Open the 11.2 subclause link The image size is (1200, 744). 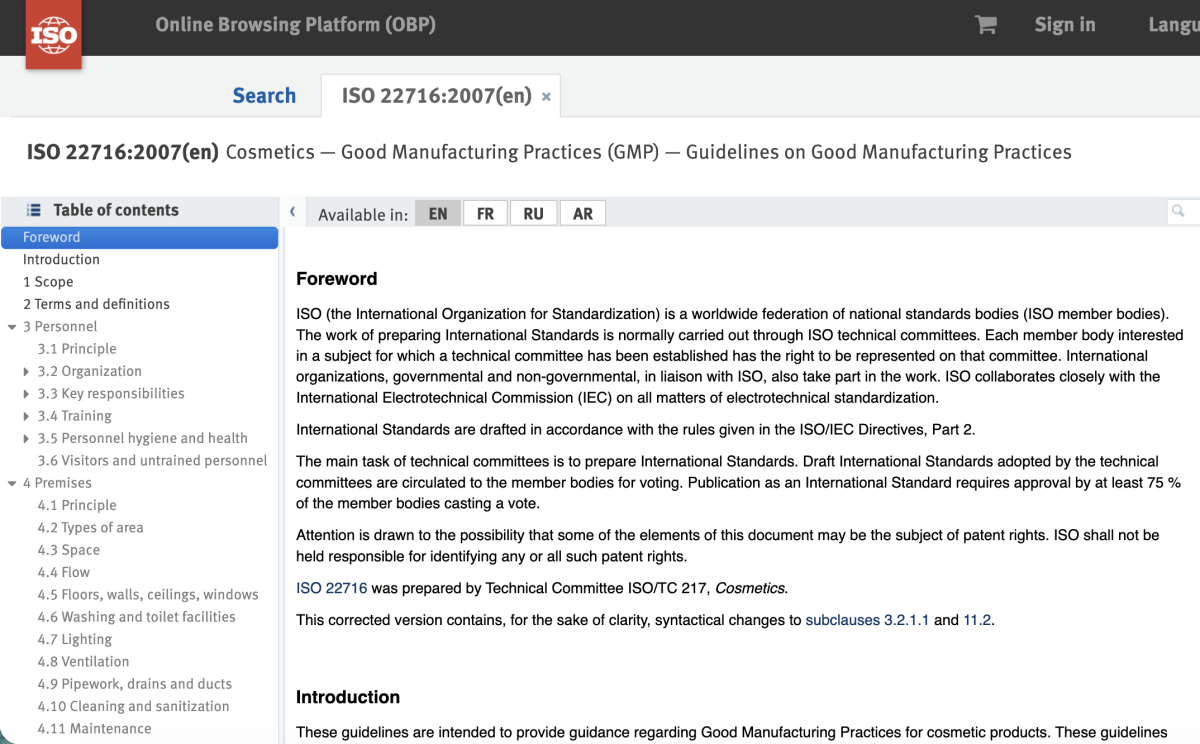pyautogui.click(x=977, y=620)
